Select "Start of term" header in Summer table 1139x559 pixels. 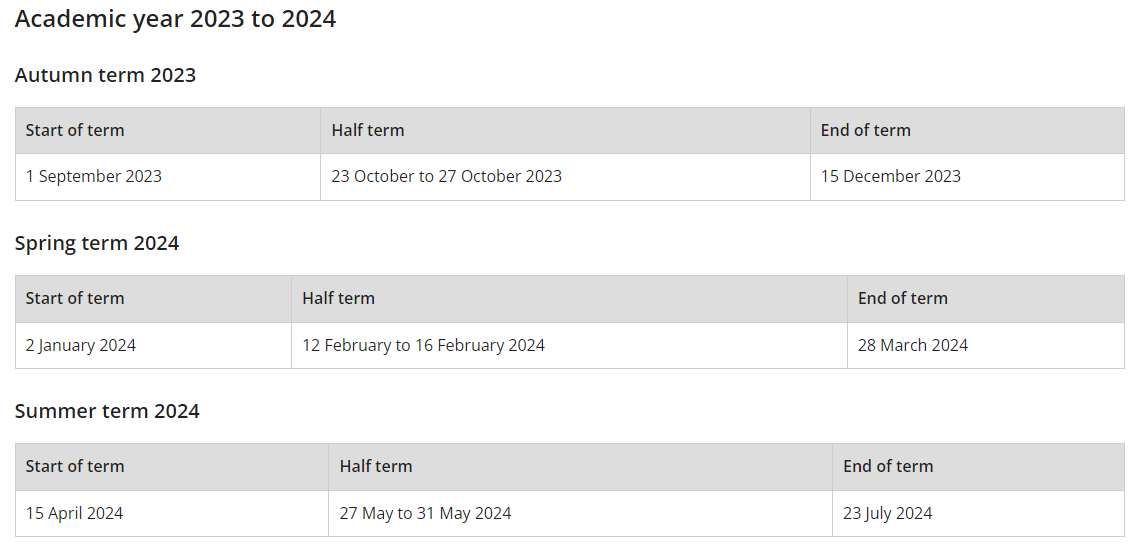click(x=75, y=467)
